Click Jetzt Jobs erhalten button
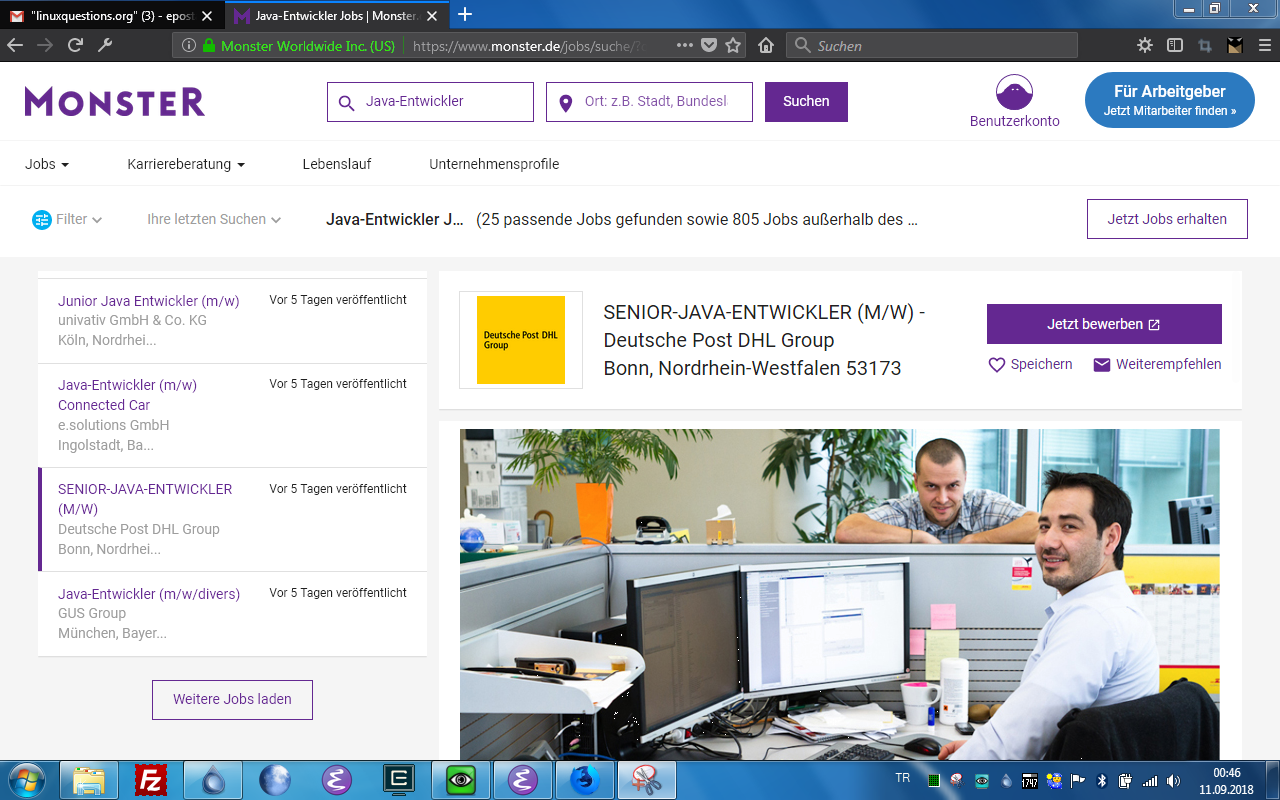1280x800 pixels. (x=1167, y=219)
